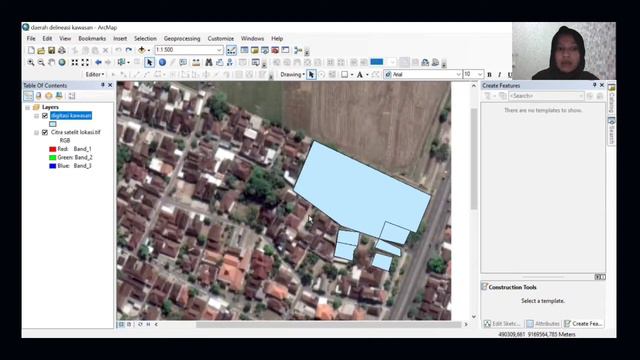
Task: Go back to previous extent (blue arrow)
Action: 98,62
